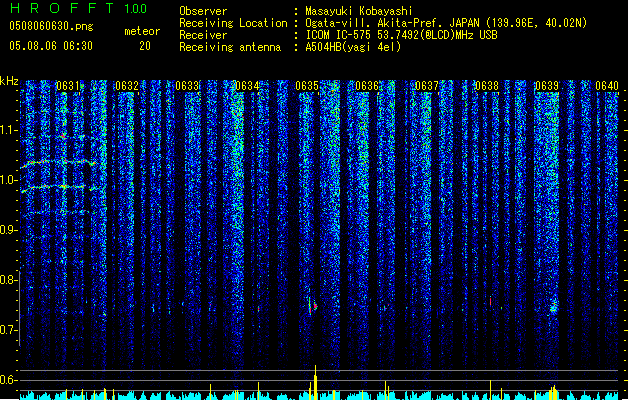Image resolution: width=629 pixels, height=400 pixels.
Task: Click the 'Observer' field label
Action: pyautogui.click(x=203, y=11)
